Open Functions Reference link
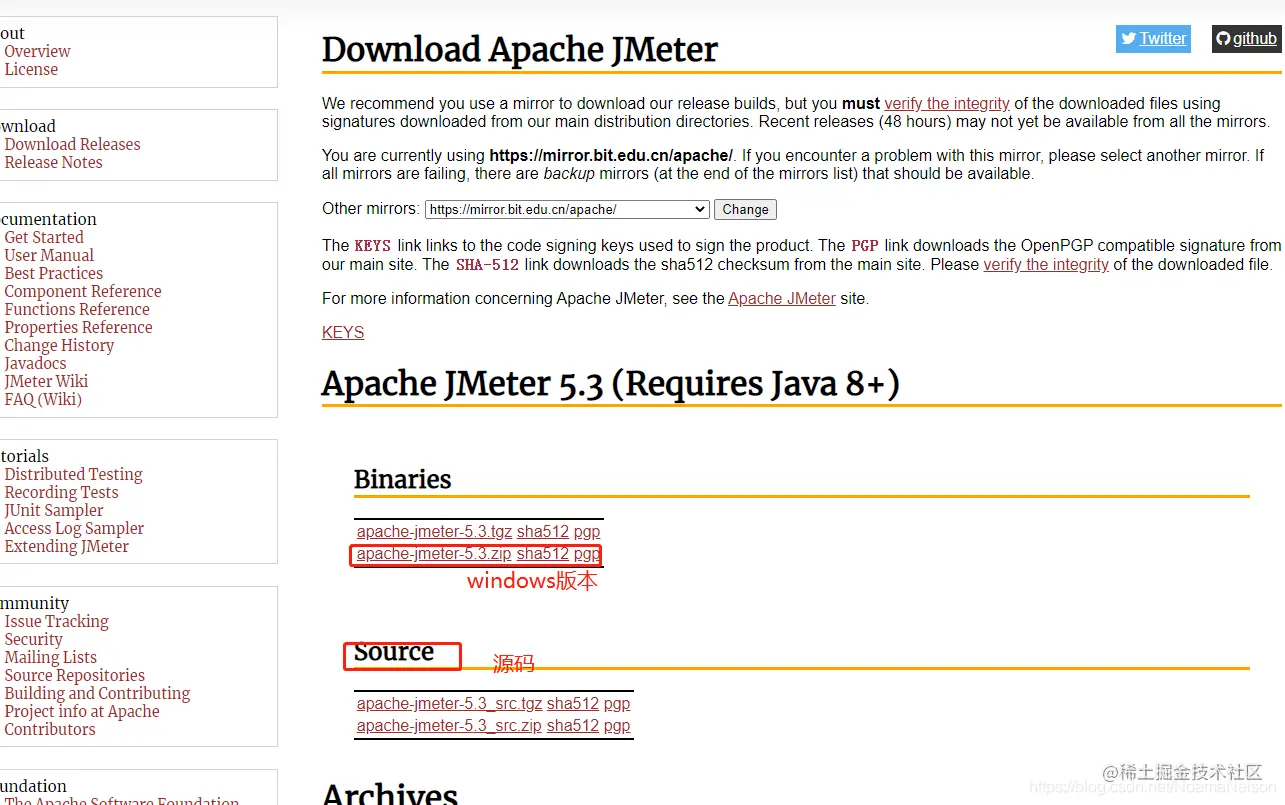The width and height of the screenshot is (1285, 805). point(77,309)
